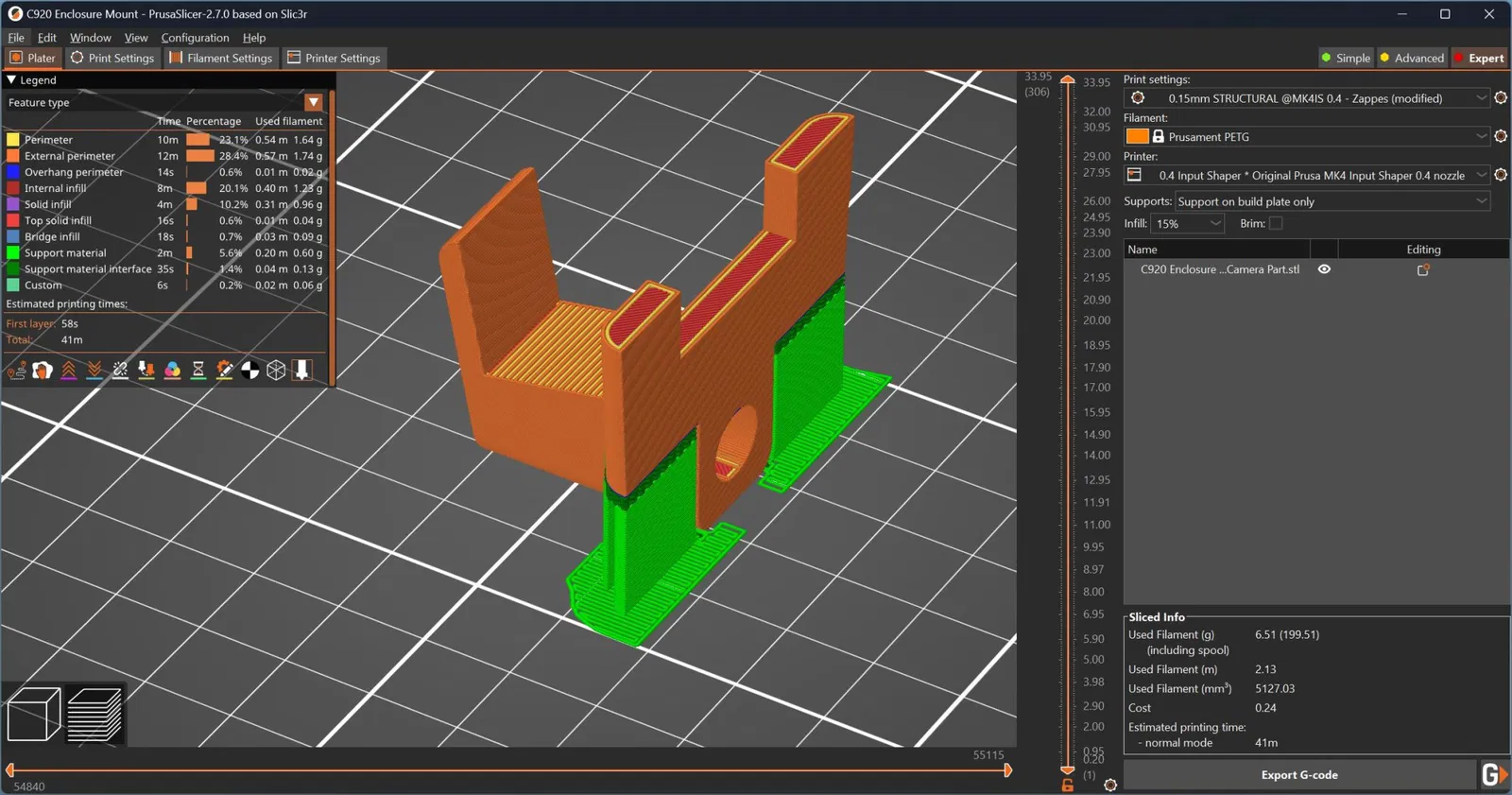Click right thumb of horizontal moves slider

coord(1007,770)
